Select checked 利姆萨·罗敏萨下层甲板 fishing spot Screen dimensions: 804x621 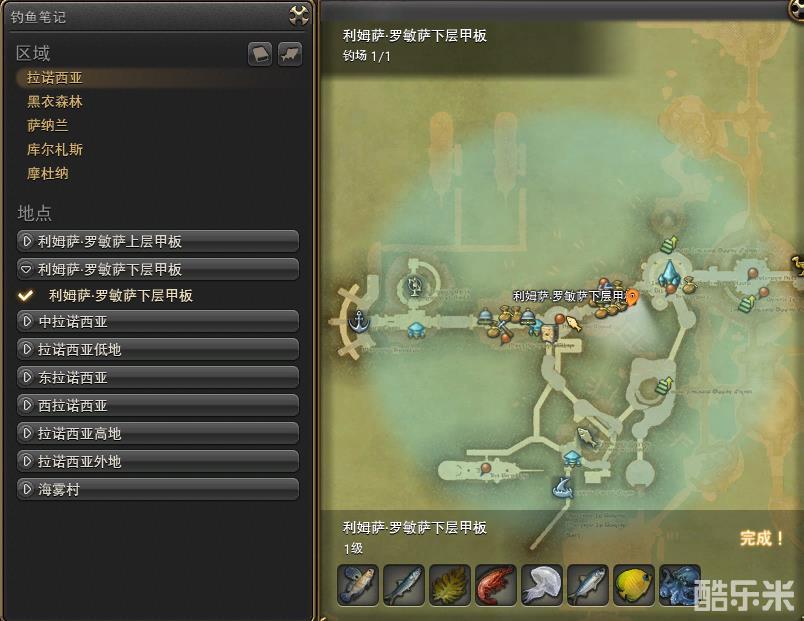121,295
